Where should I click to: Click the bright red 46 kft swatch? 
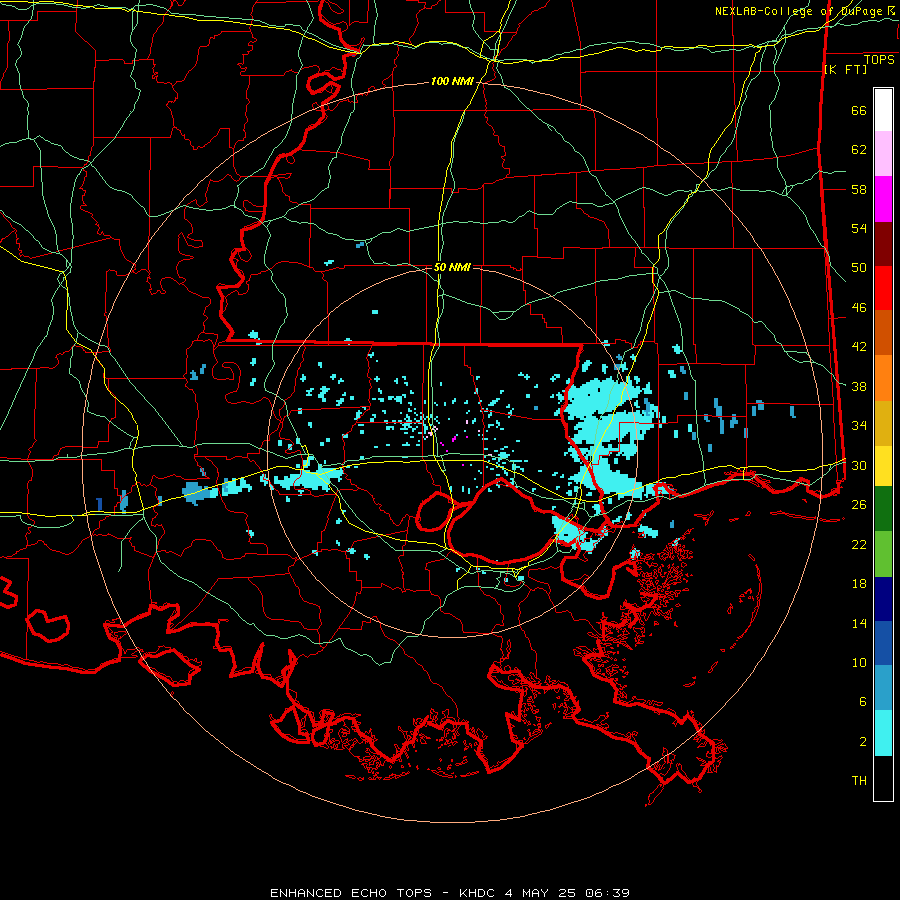pos(883,288)
